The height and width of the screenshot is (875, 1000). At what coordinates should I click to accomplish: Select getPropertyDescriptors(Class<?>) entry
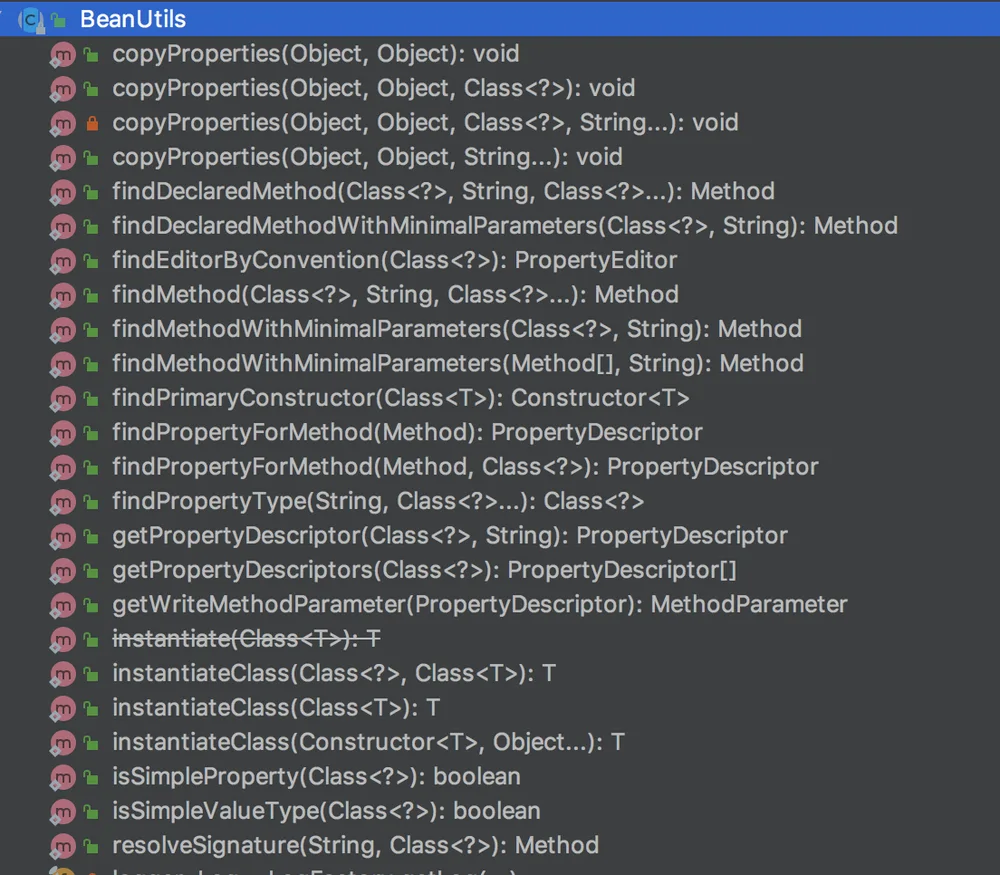point(424,570)
